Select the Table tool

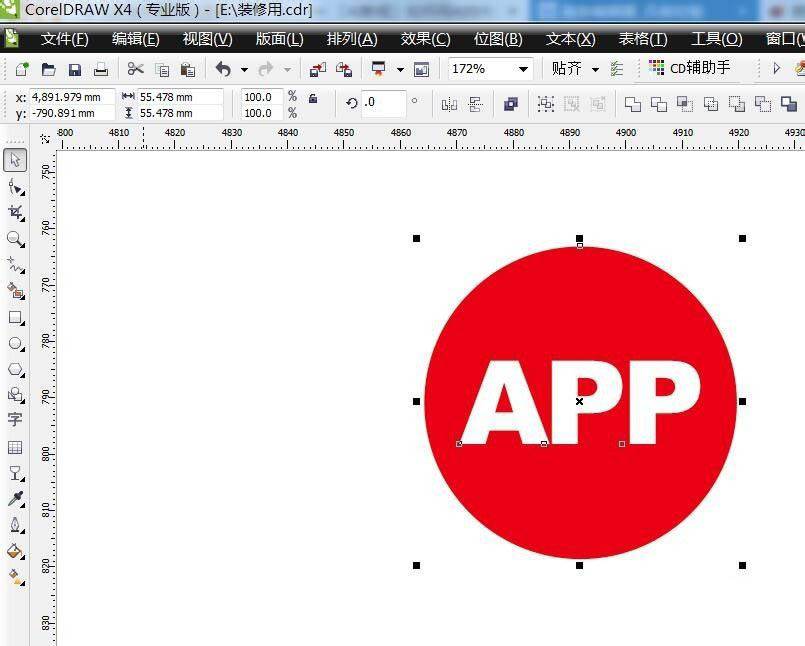(15, 447)
